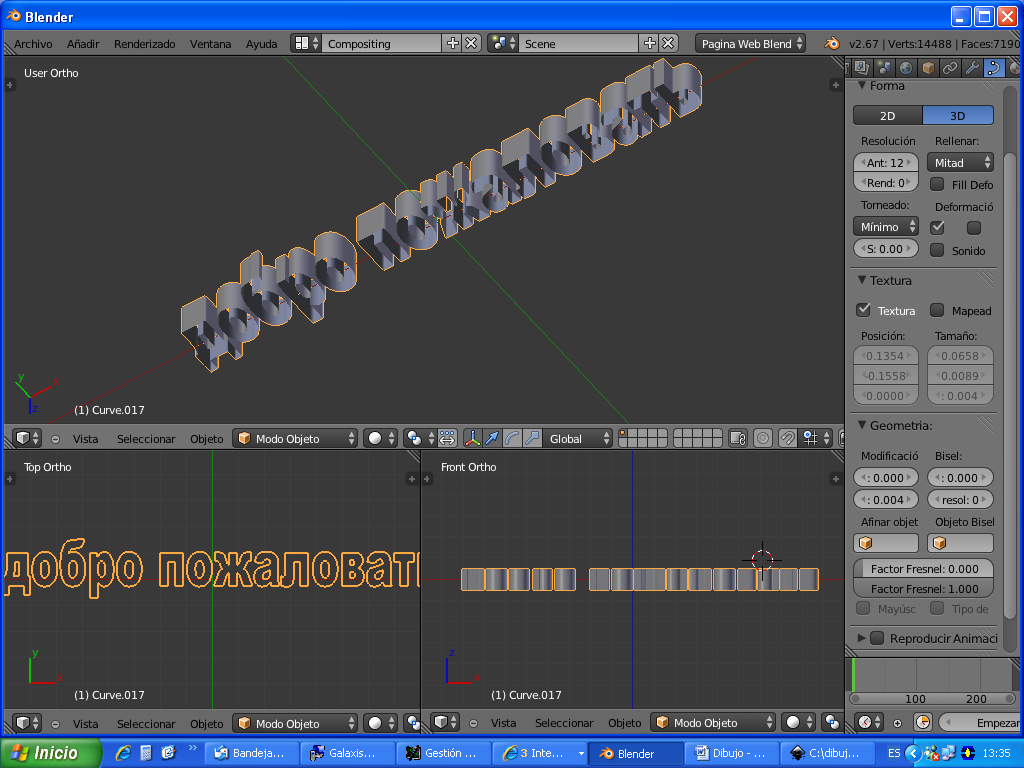Open the Torneado Mínimo dropdown

coord(886,227)
